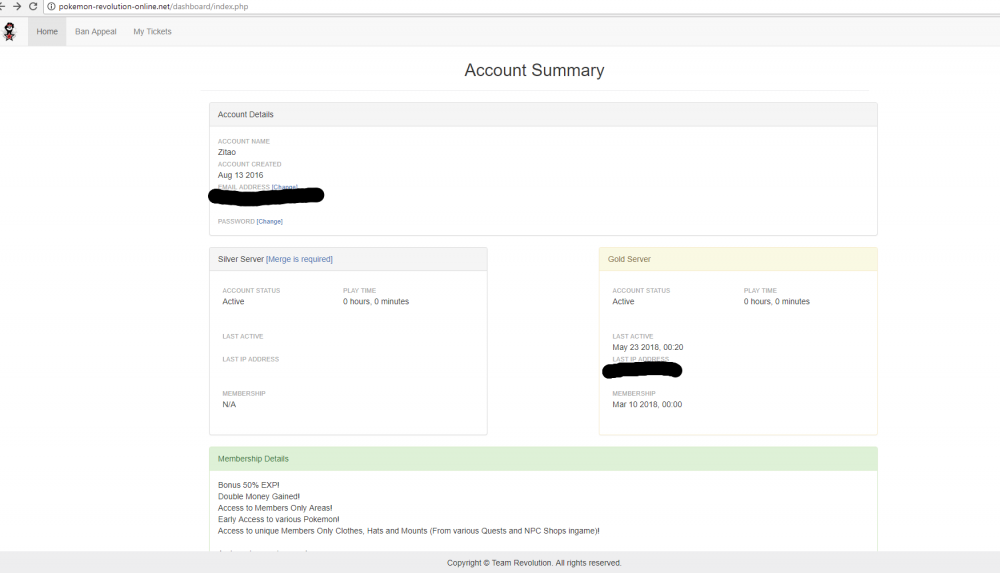The width and height of the screenshot is (1000, 573).
Task: Click the Team Revolution copyright footer
Action: (x=534, y=563)
